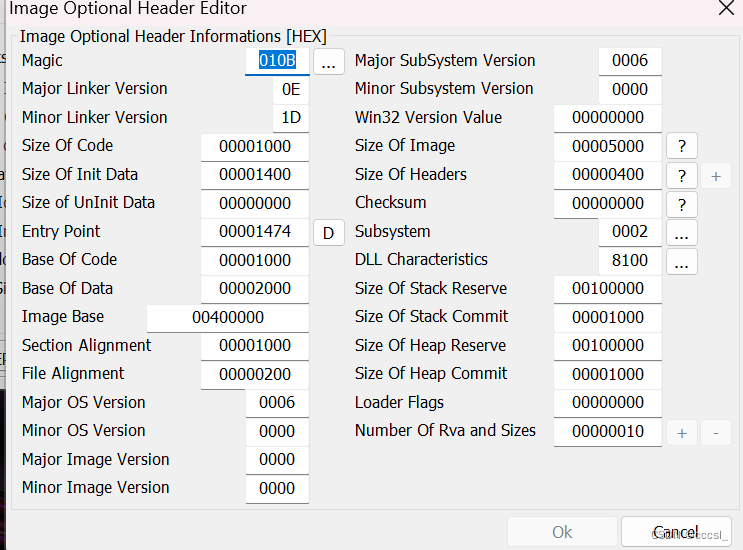The image size is (743, 550).
Task: Click the Win32 Version Value field
Action: click(x=608, y=118)
